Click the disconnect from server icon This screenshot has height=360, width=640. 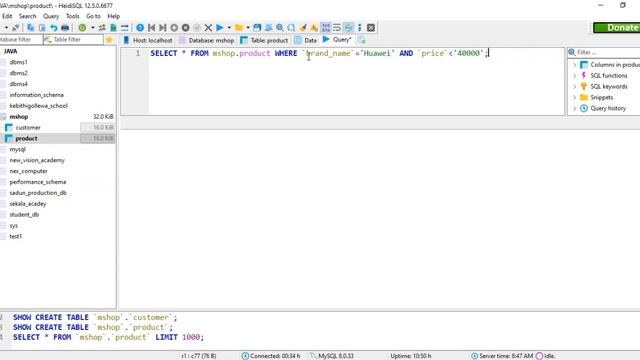[x=16, y=28]
